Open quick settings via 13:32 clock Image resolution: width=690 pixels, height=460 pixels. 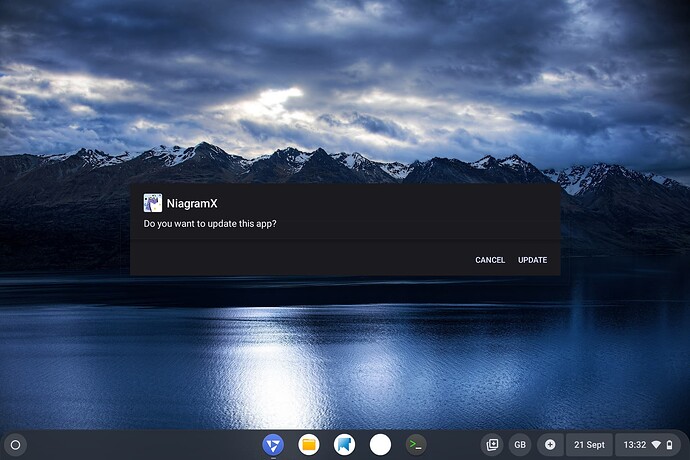(635, 445)
